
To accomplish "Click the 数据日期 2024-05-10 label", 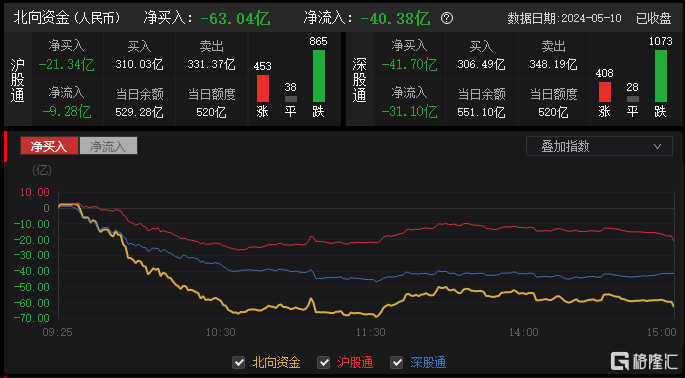I will 564,18.
